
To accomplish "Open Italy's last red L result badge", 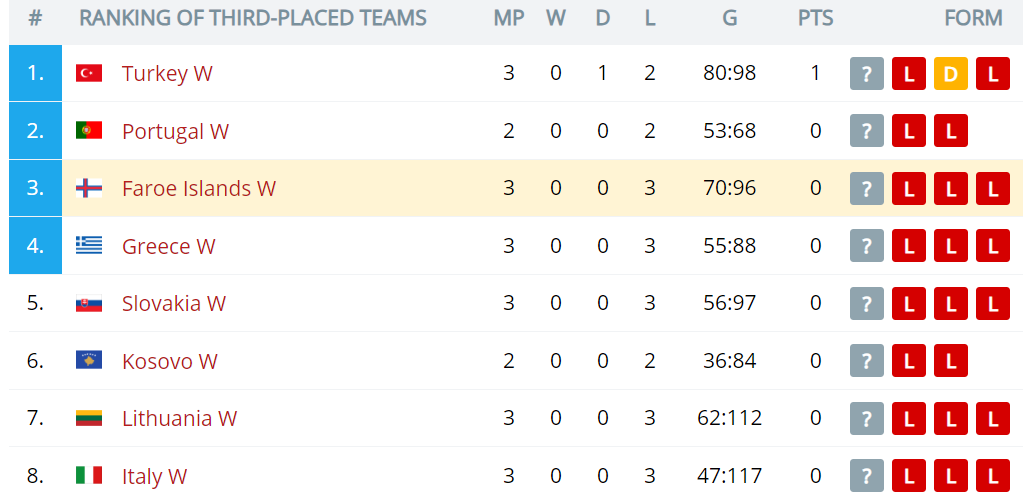I will [992, 476].
